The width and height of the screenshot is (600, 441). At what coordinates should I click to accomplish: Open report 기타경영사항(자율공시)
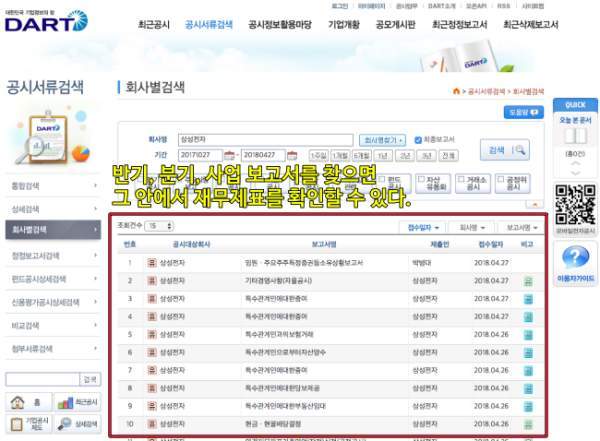pyautogui.click(x=278, y=281)
